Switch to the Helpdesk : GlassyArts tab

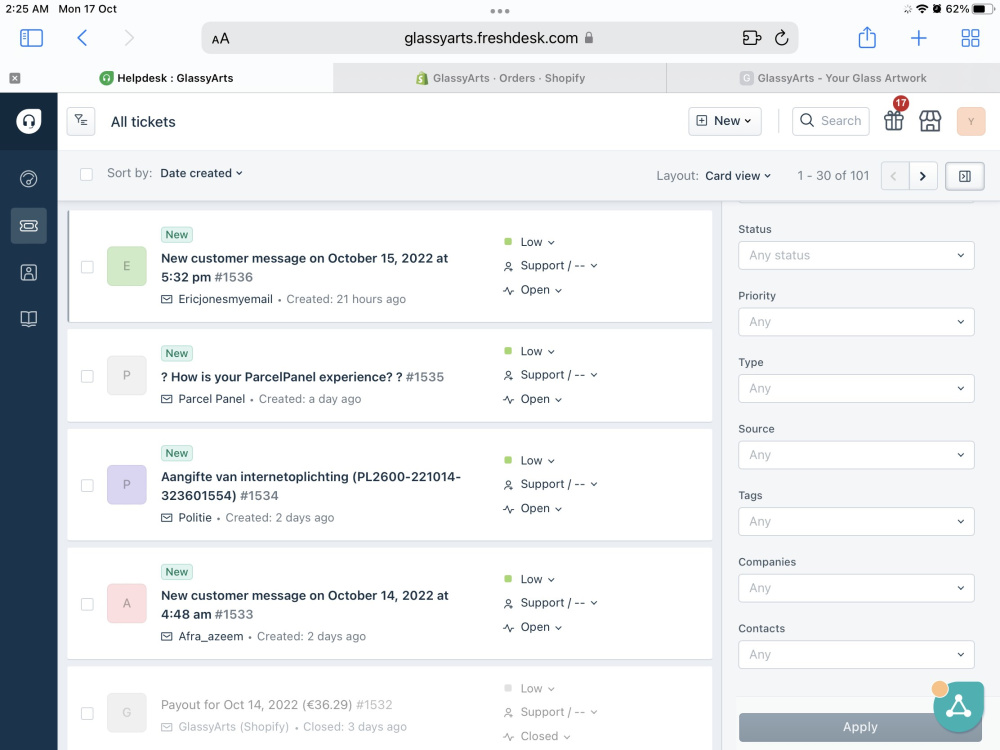(166, 78)
